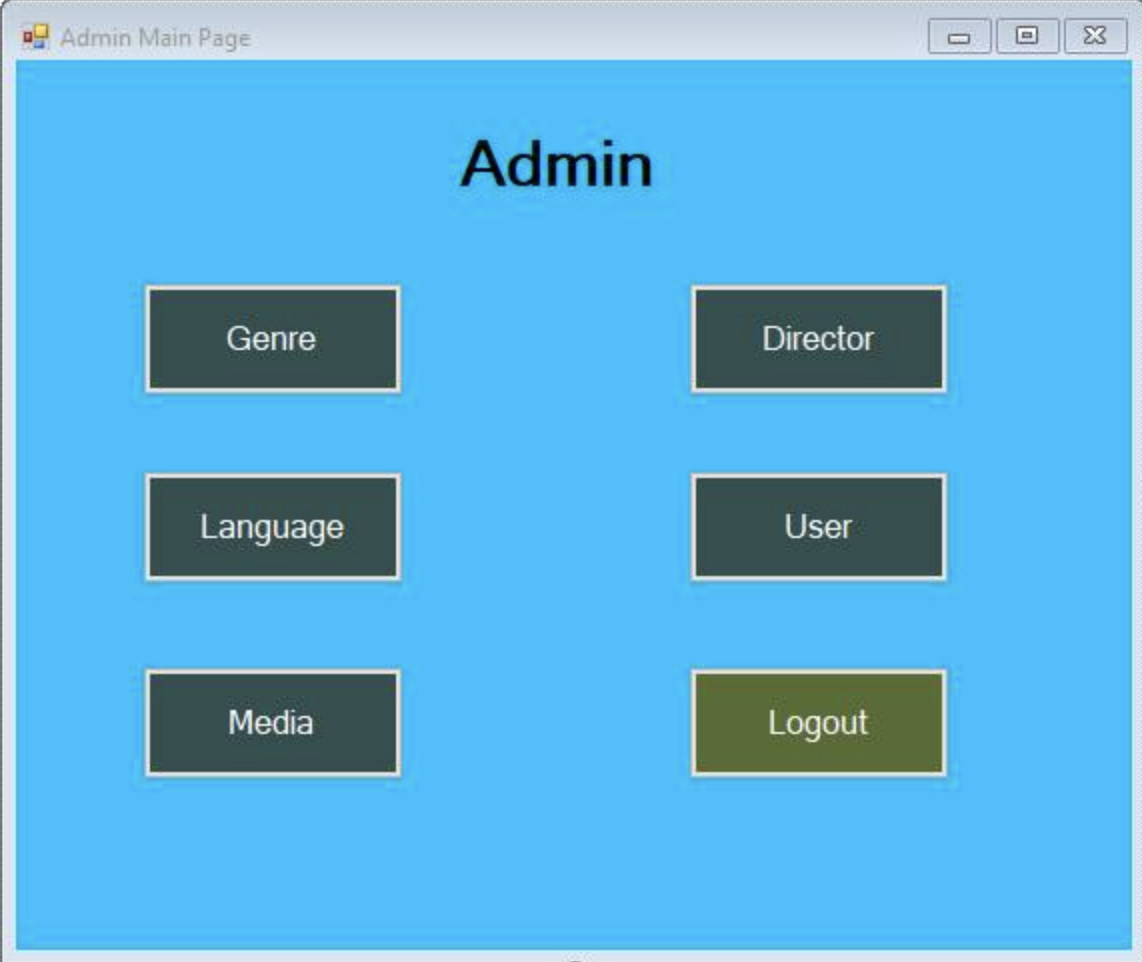Click the Director button
This screenshot has width=1142, height=962.
(818, 339)
